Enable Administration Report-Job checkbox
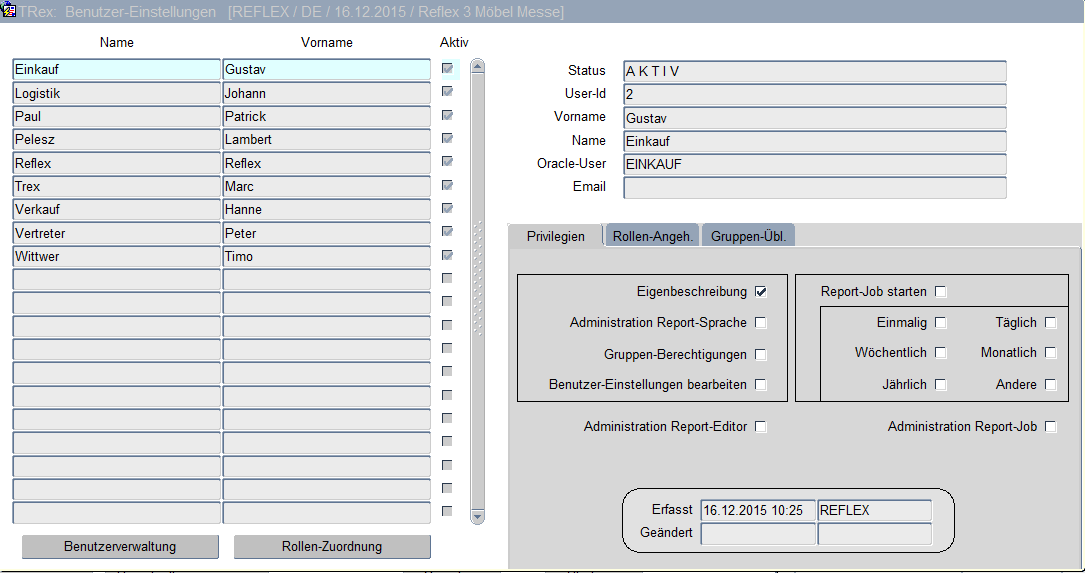Viewport: 1085px width, 573px height. pos(1050,427)
